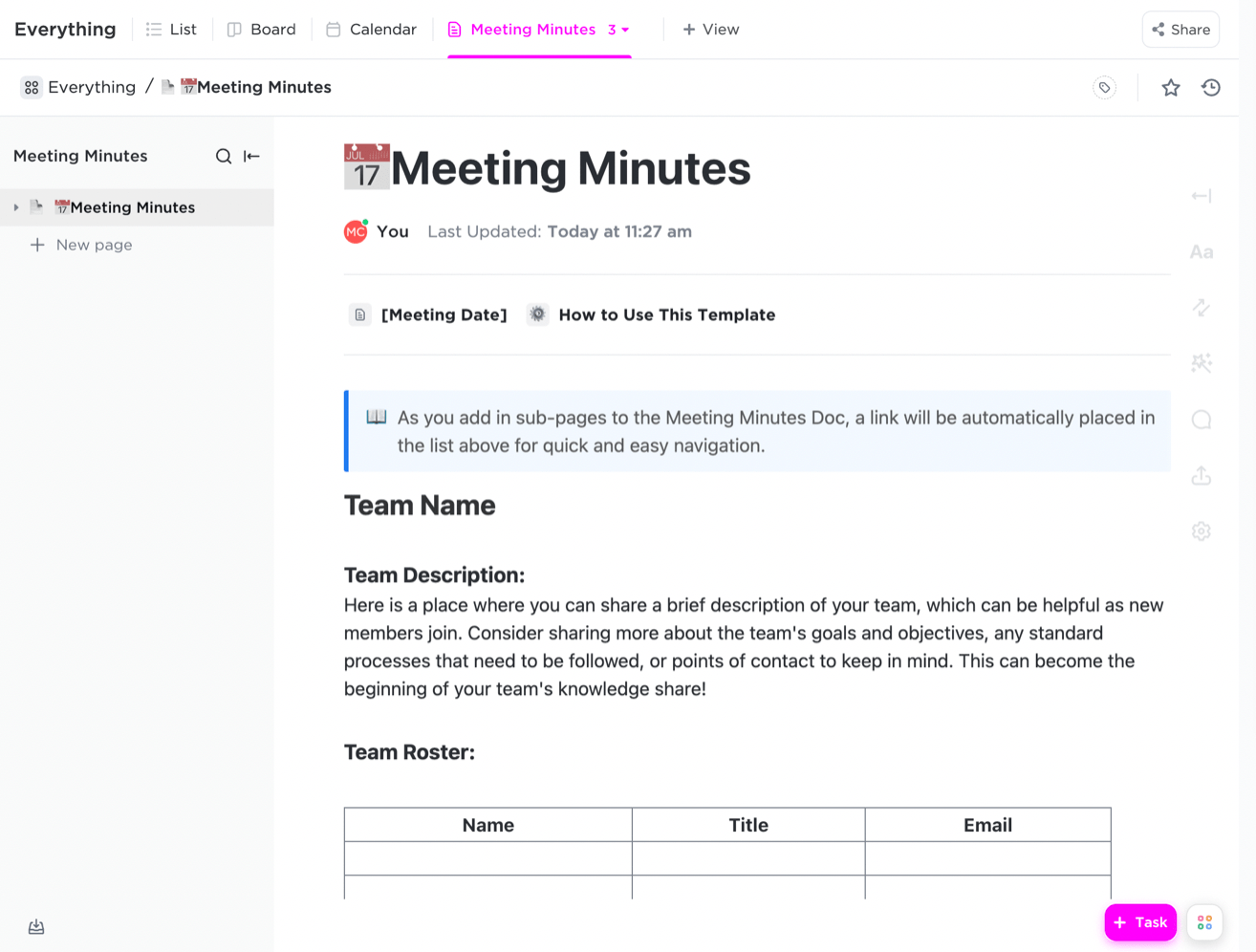The width and height of the screenshot is (1256, 952).
Task: Open the [Meeting Date] subpage link
Action: 444,314
